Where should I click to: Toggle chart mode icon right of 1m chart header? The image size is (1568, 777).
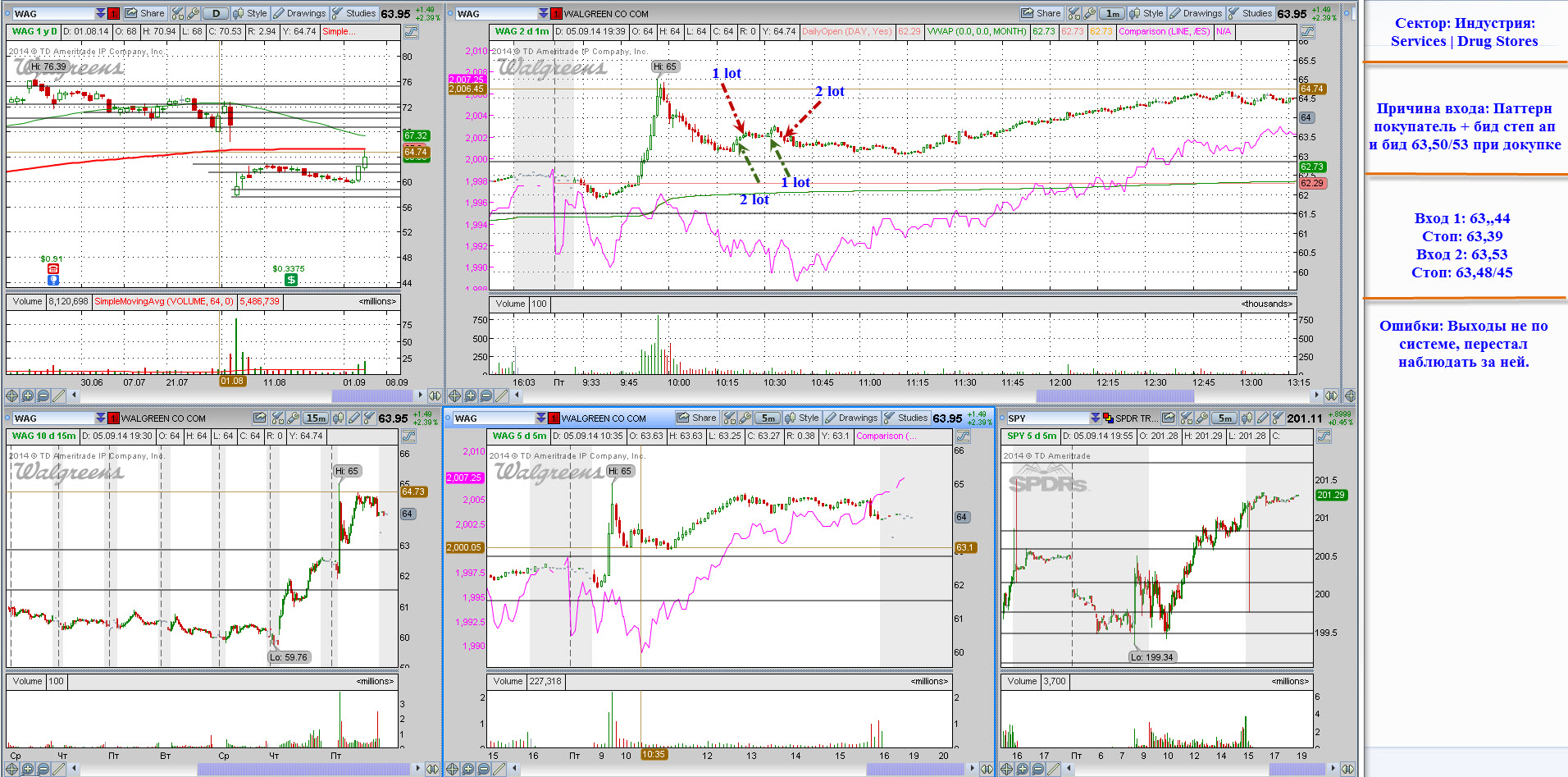(1307, 31)
